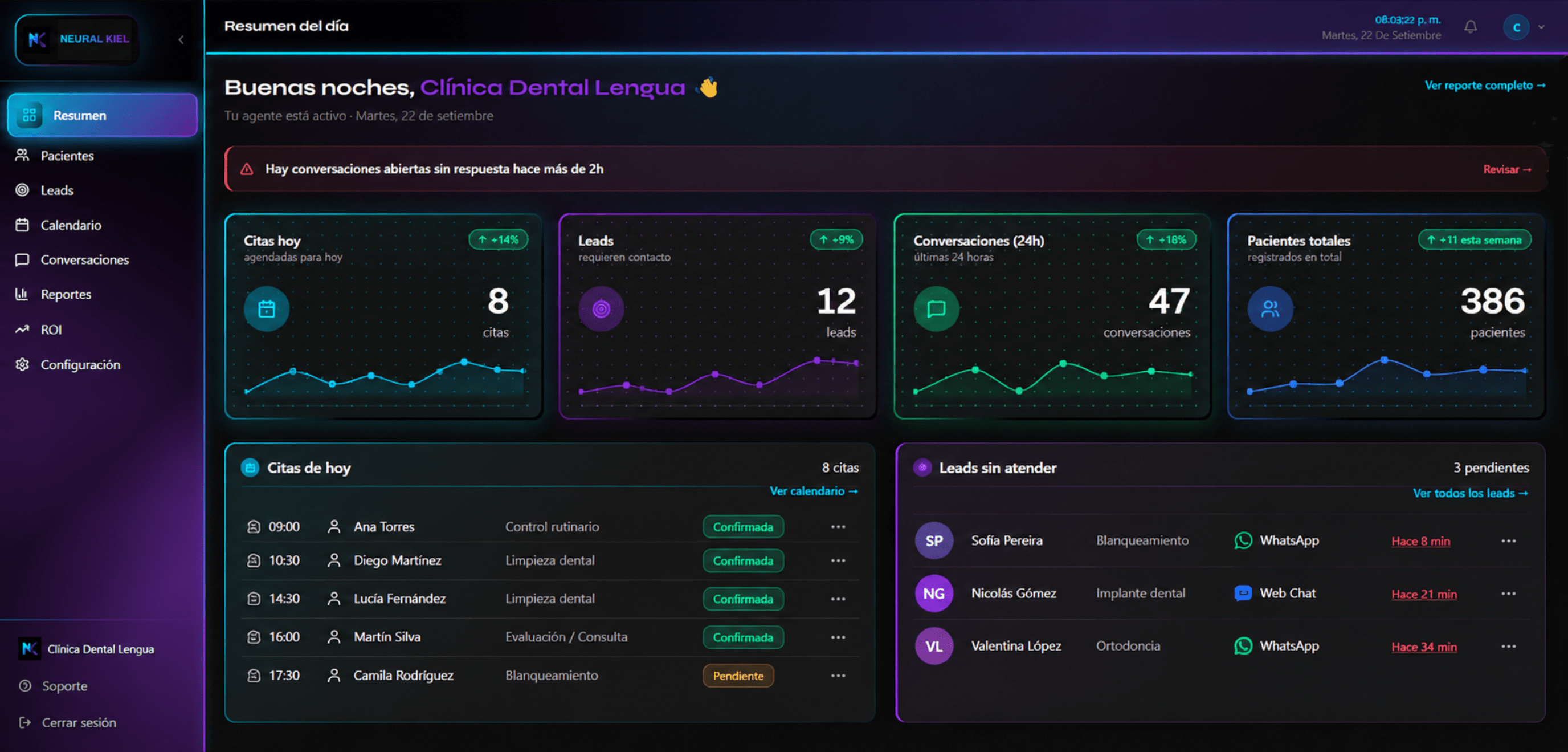Click the Configuración gear icon
Viewport: 1568px width, 752px height.
pyautogui.click(x=23, y=364)
